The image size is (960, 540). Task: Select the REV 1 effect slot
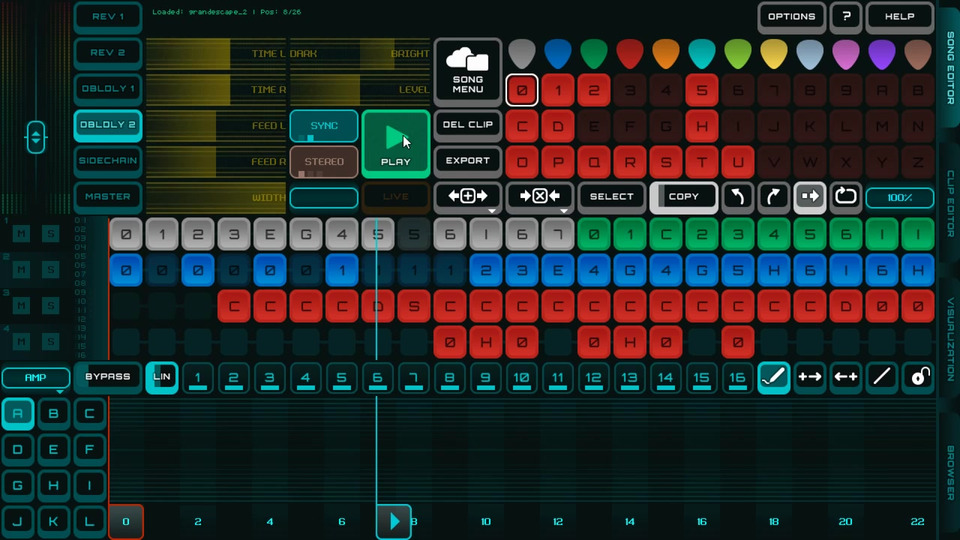click(x=108, y=17)
